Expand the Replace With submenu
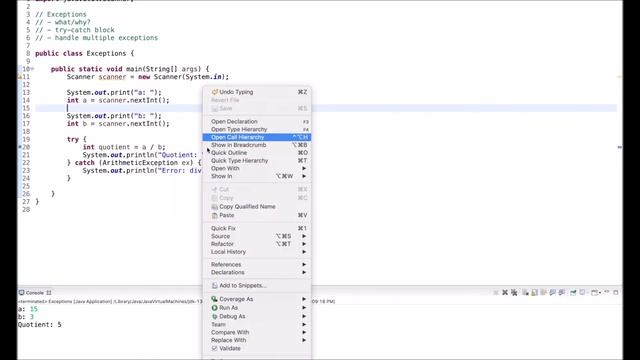The height and width of the screenshot is (360, 640). (x=257, y=340)
